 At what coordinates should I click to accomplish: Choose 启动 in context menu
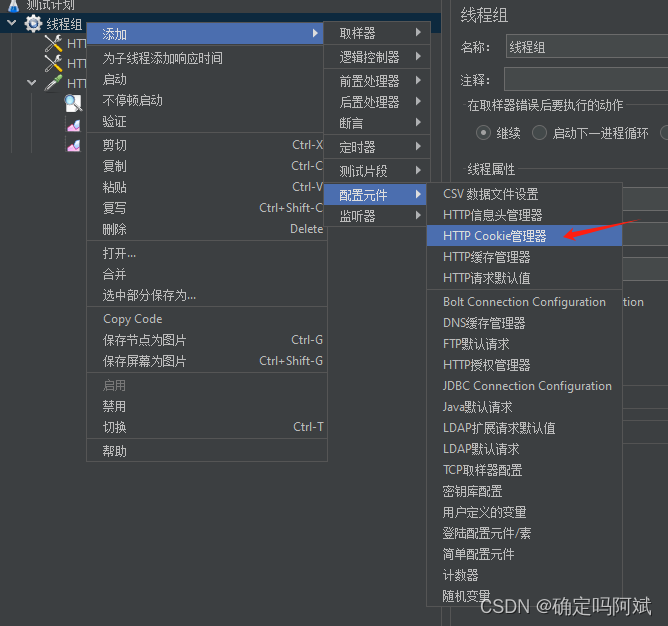tap(206, 80)
